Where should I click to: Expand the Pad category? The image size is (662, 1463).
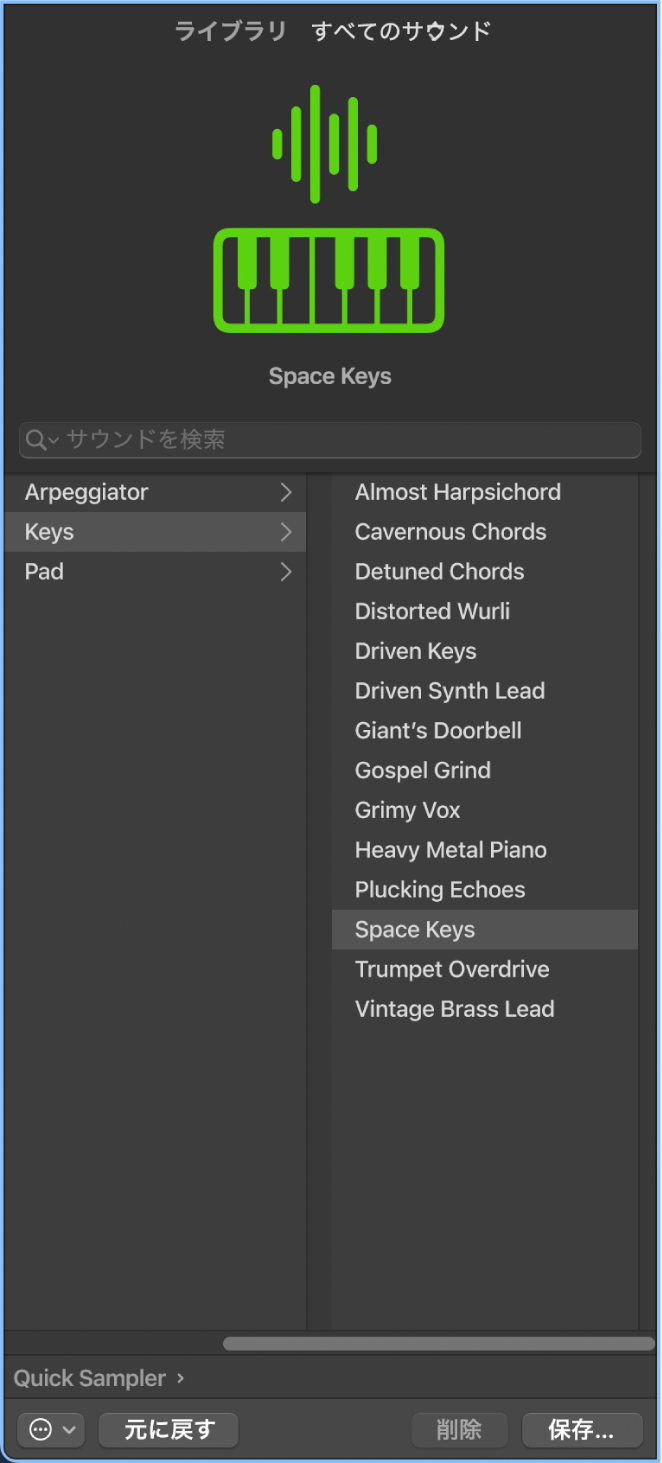coord(287,571)
